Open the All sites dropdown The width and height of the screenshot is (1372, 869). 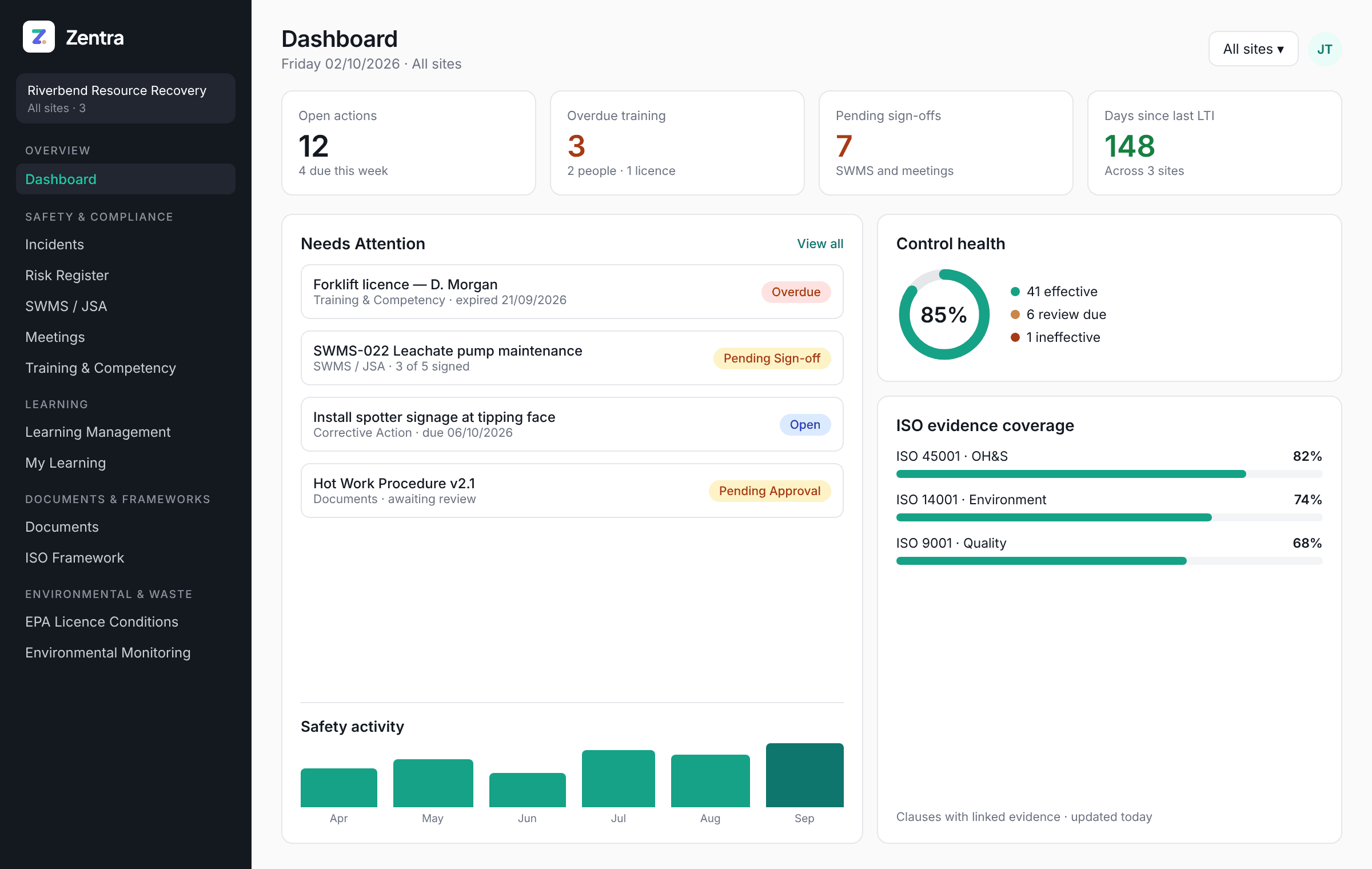point(1253,49)
